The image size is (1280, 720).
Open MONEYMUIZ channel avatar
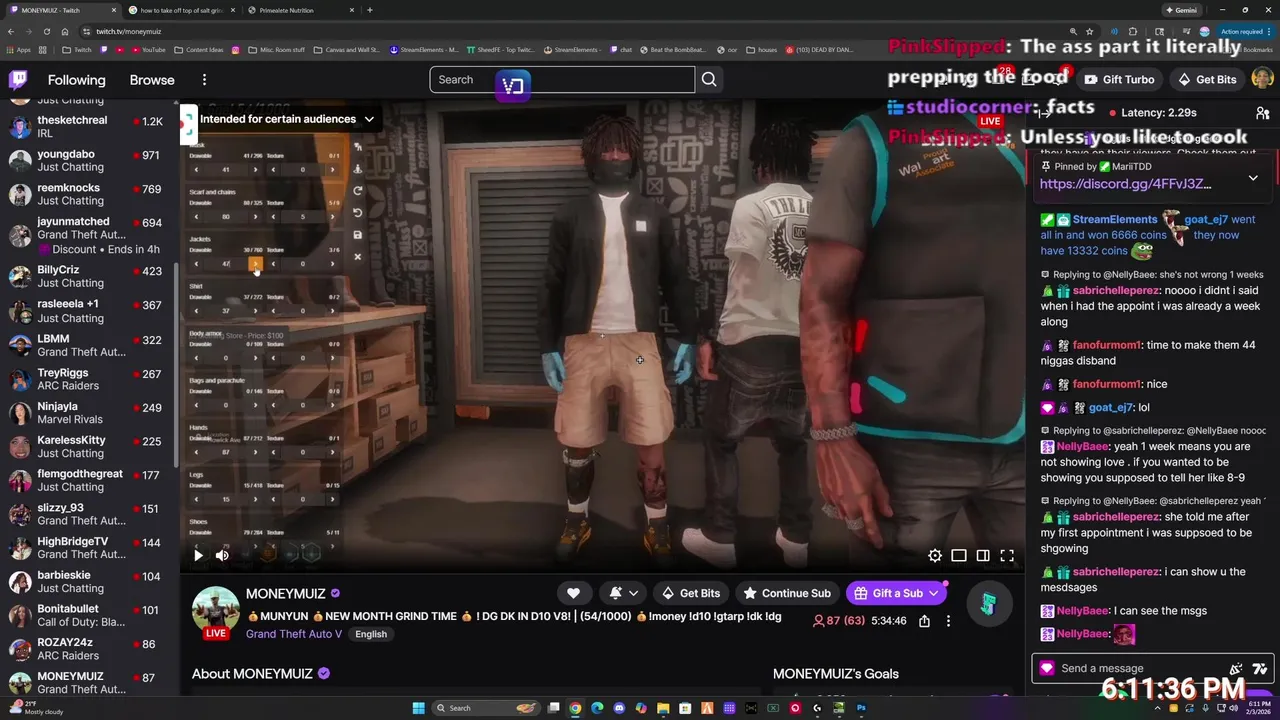tap(215, 611)
